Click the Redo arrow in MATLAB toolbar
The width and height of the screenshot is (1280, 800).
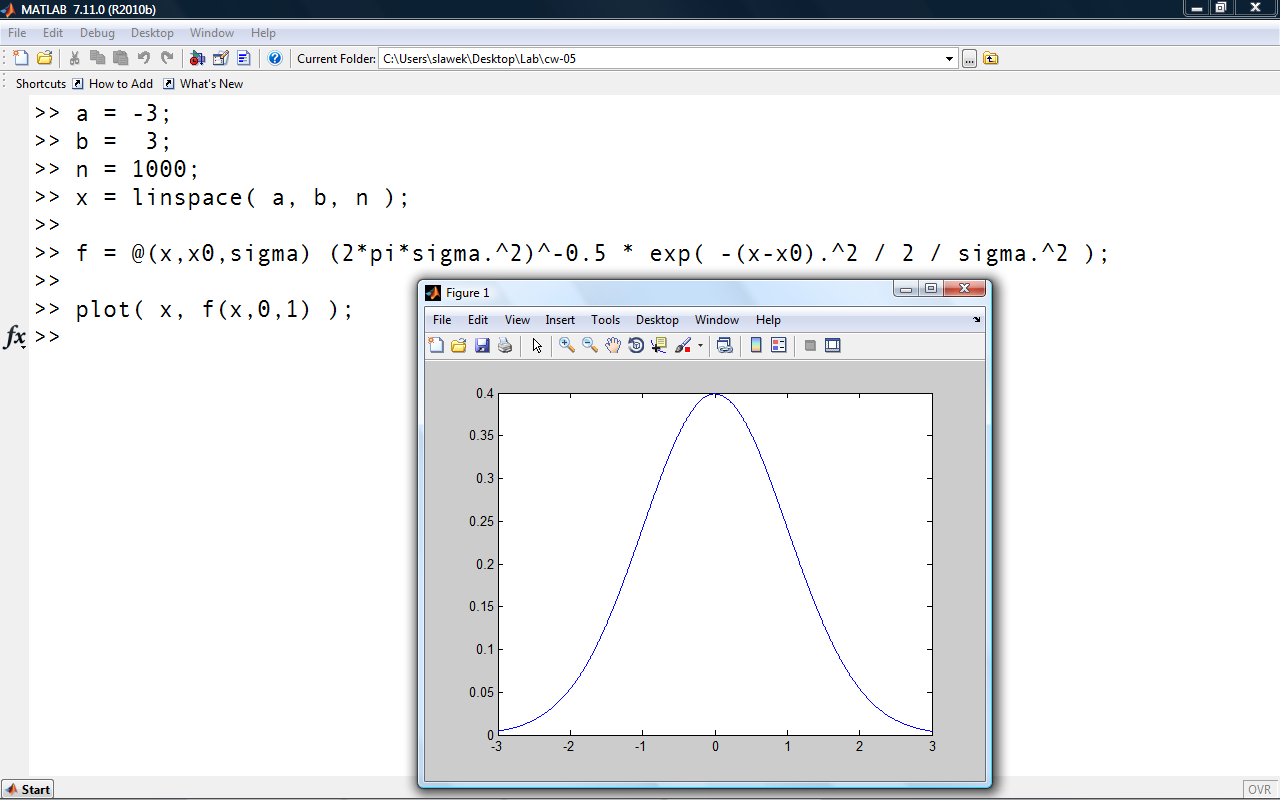167,58
